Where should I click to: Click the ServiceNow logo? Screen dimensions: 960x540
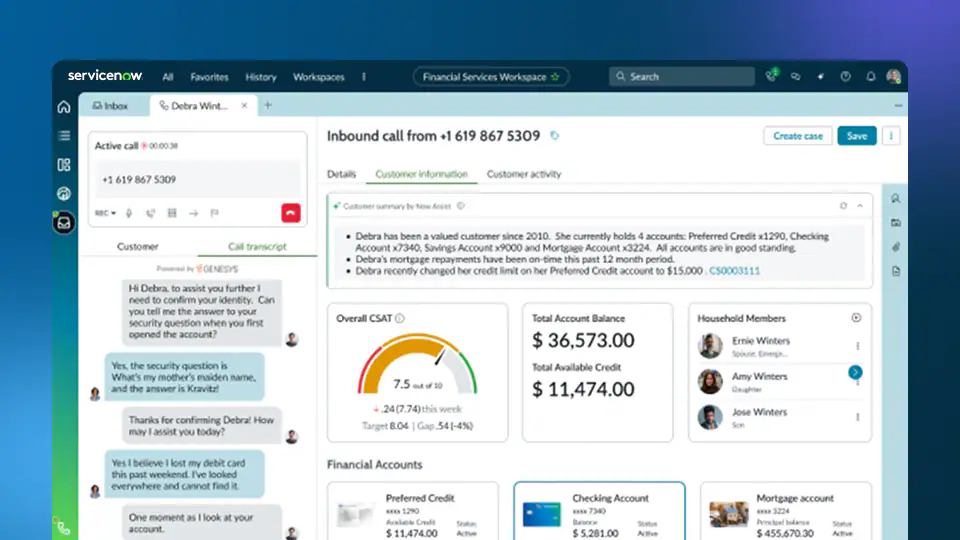click(x=105, y=76)
